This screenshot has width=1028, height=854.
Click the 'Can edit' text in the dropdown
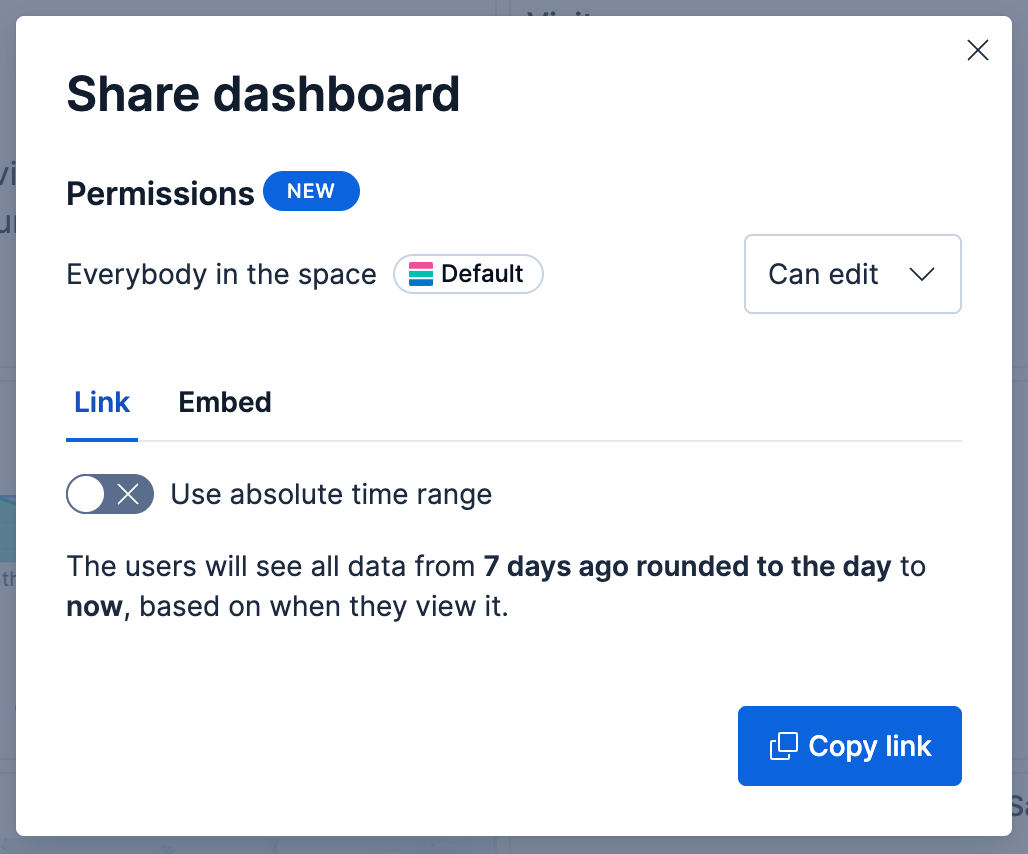coord(823,274)
